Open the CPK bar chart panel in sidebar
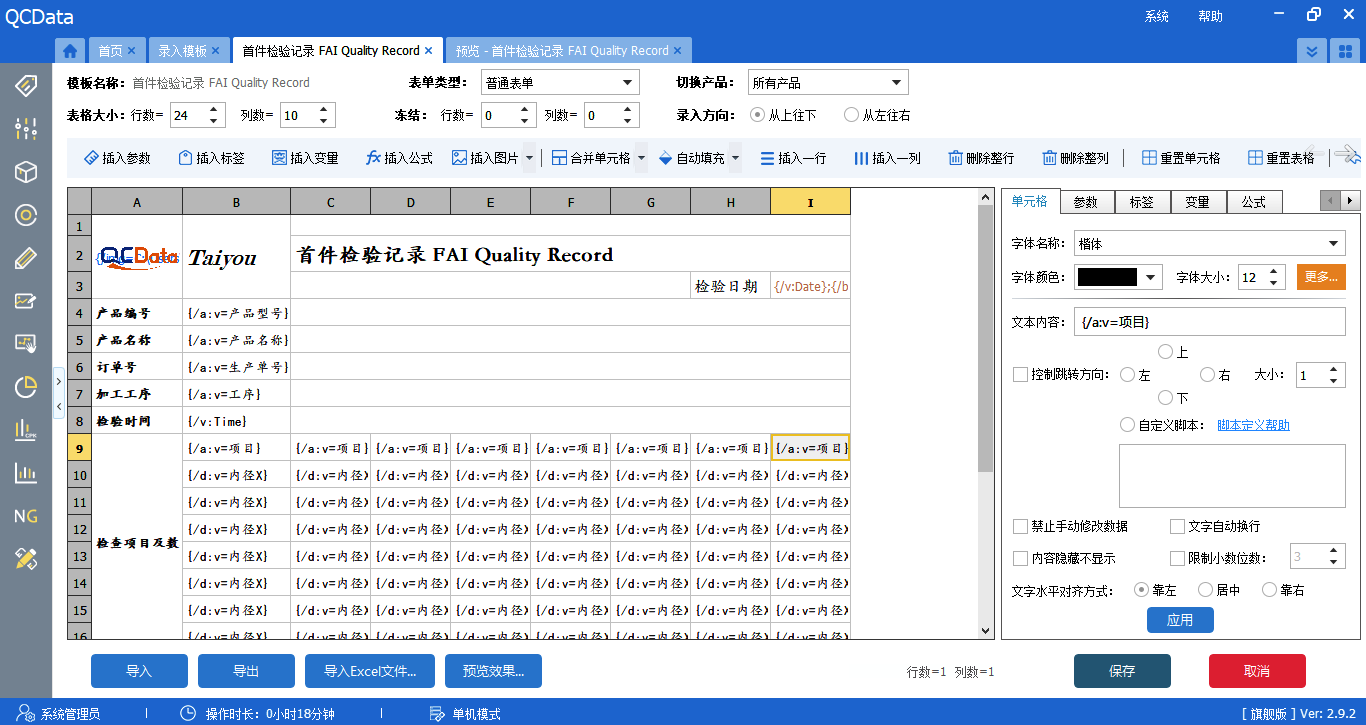 coord(25,427)
